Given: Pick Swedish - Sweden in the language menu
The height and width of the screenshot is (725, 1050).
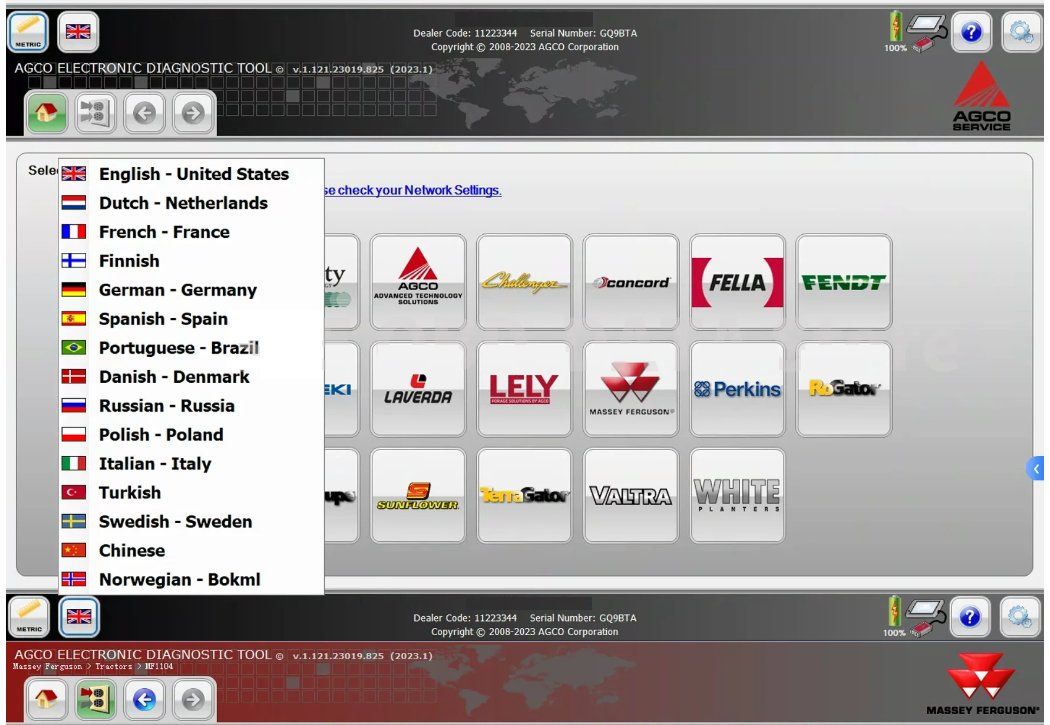Looking at the screenshot, I should (175, 522).
